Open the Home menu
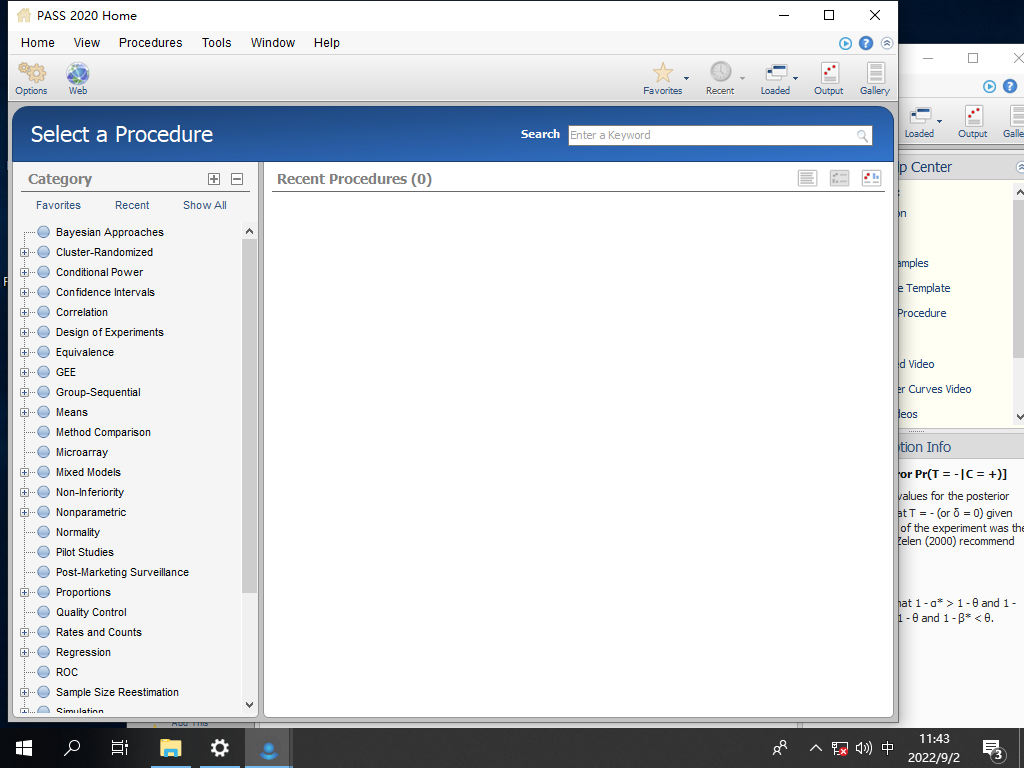The width and height of the screenshot is (1024, 768). pos(38,42)
